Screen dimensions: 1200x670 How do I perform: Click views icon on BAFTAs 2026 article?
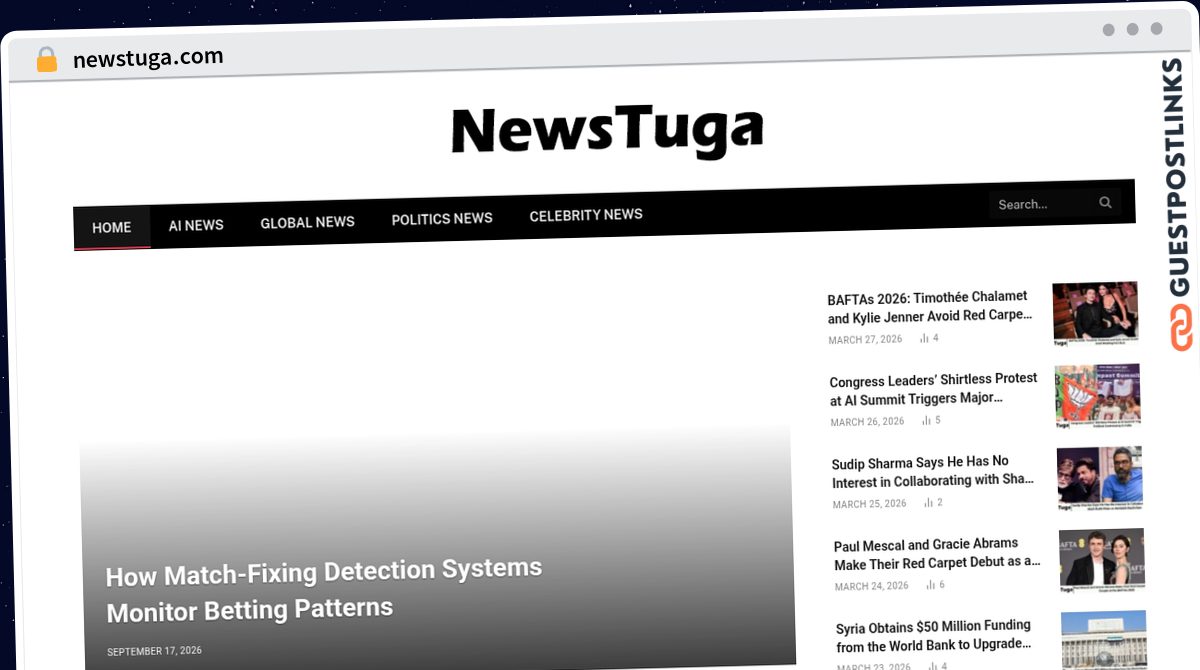click(x=924, y=338)
